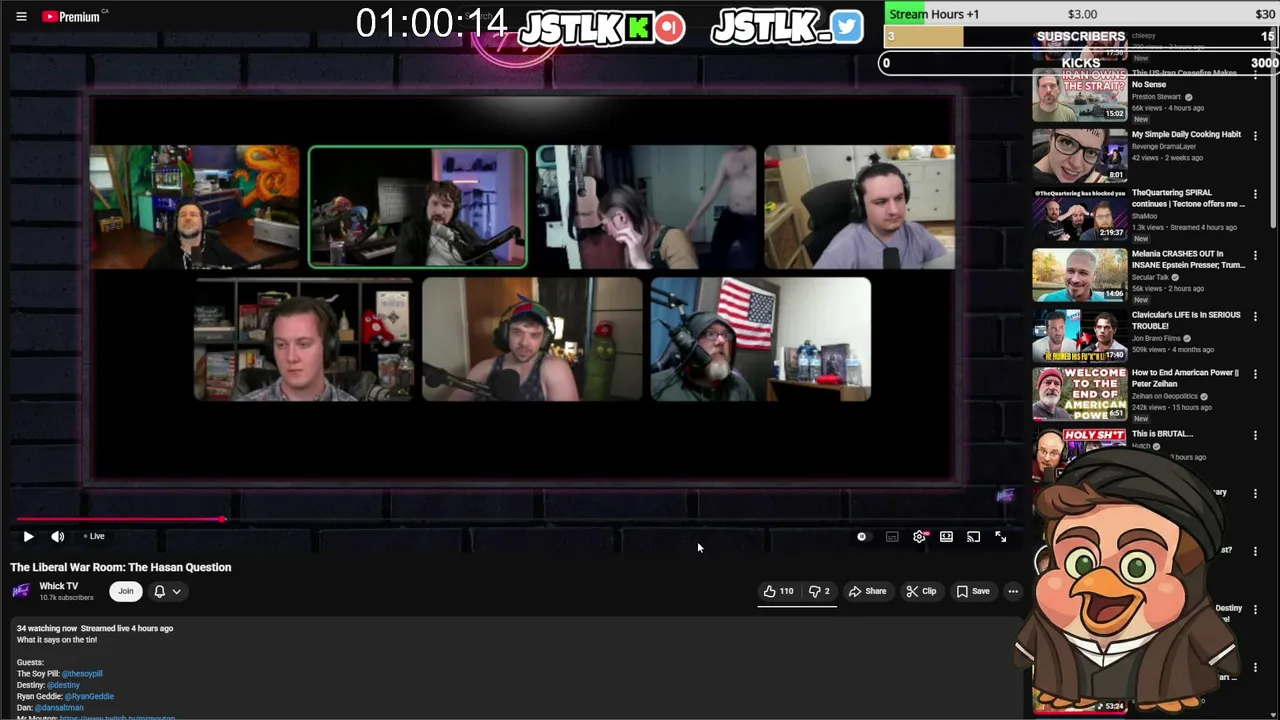Open 'How to End American Power' thumbnail
The height and width of the screenshot is (720, 1280).
pos(1079,394)
